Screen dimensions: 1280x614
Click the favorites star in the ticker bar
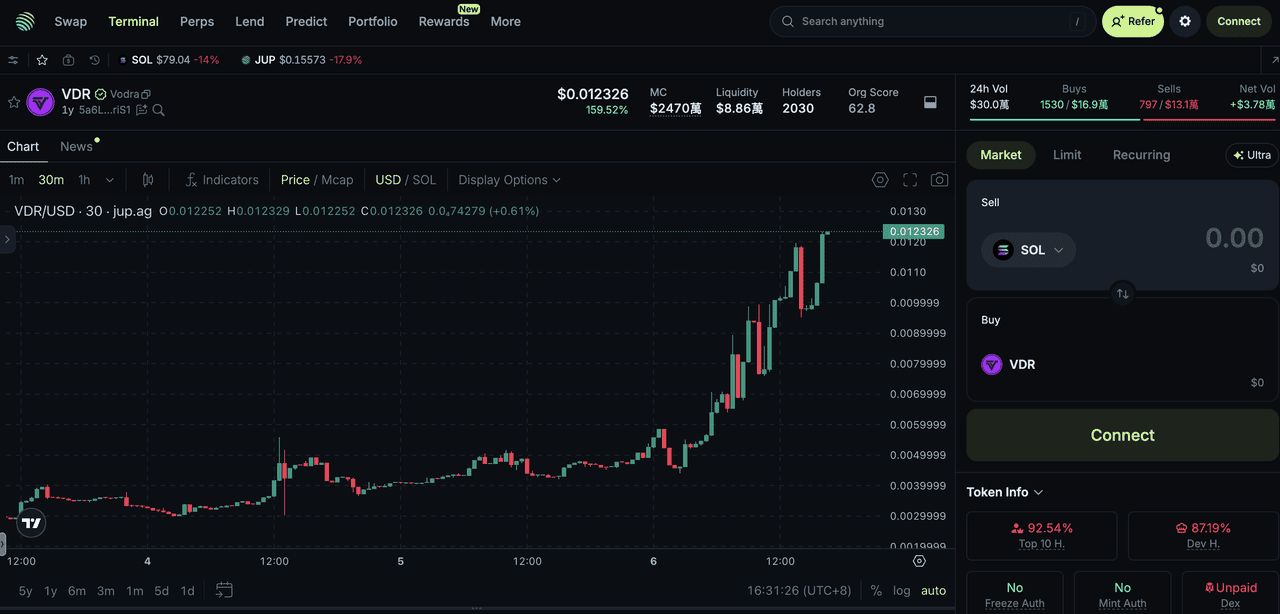(x=42, y=60)
